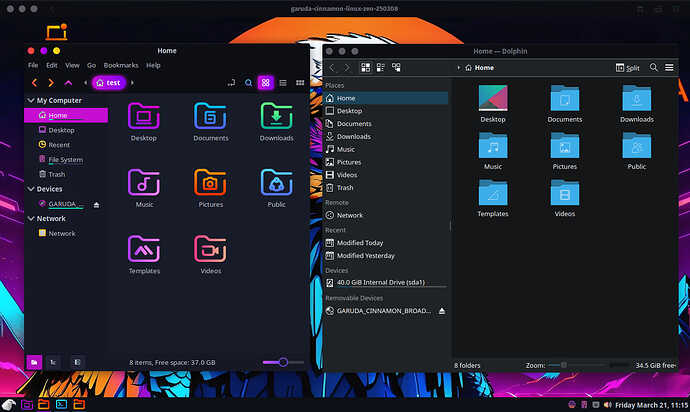The height and width of the screenshot is (412, 690).
Task: Open the Dolphin hamburger menu
Action: [669, 67]
